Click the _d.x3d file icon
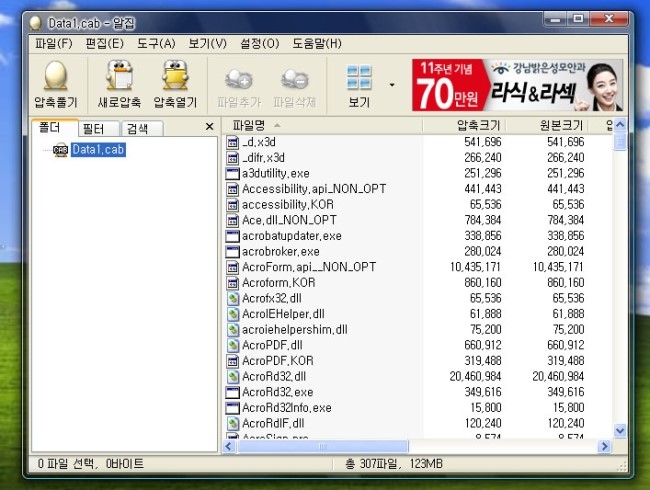Screen dimensions: 650x490 [x=233, y=142]
